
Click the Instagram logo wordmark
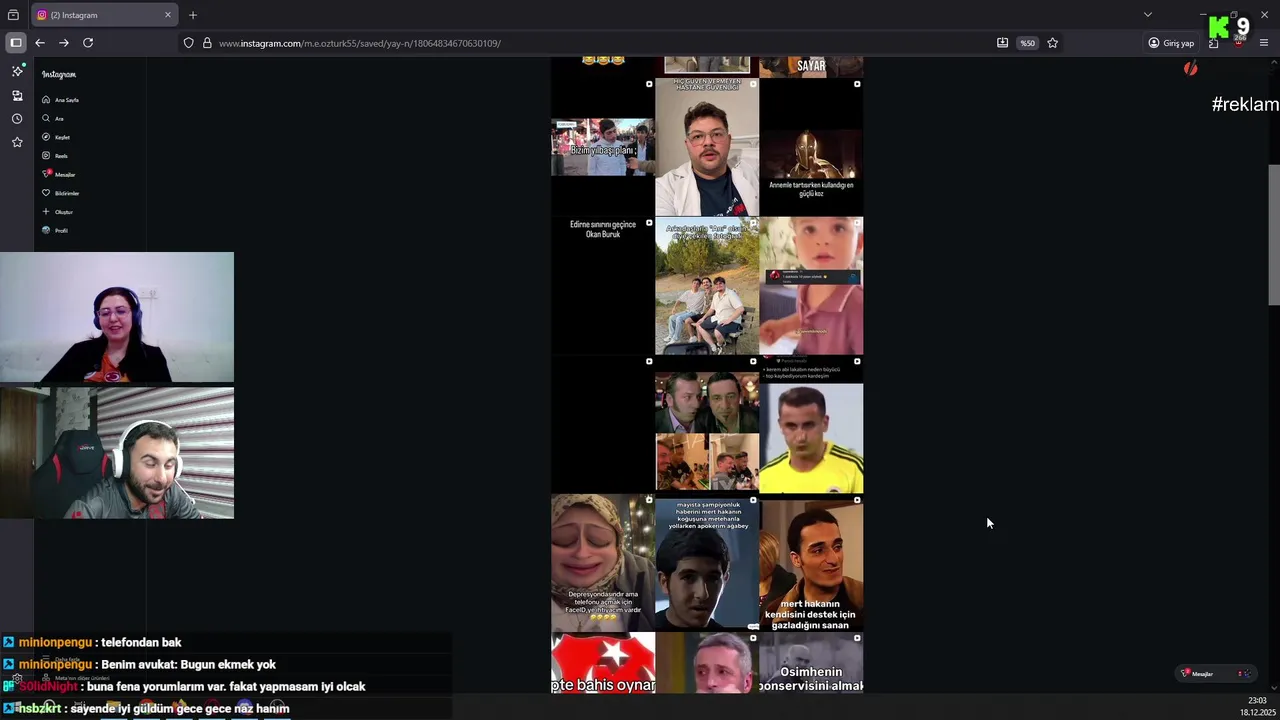point(59,75)
